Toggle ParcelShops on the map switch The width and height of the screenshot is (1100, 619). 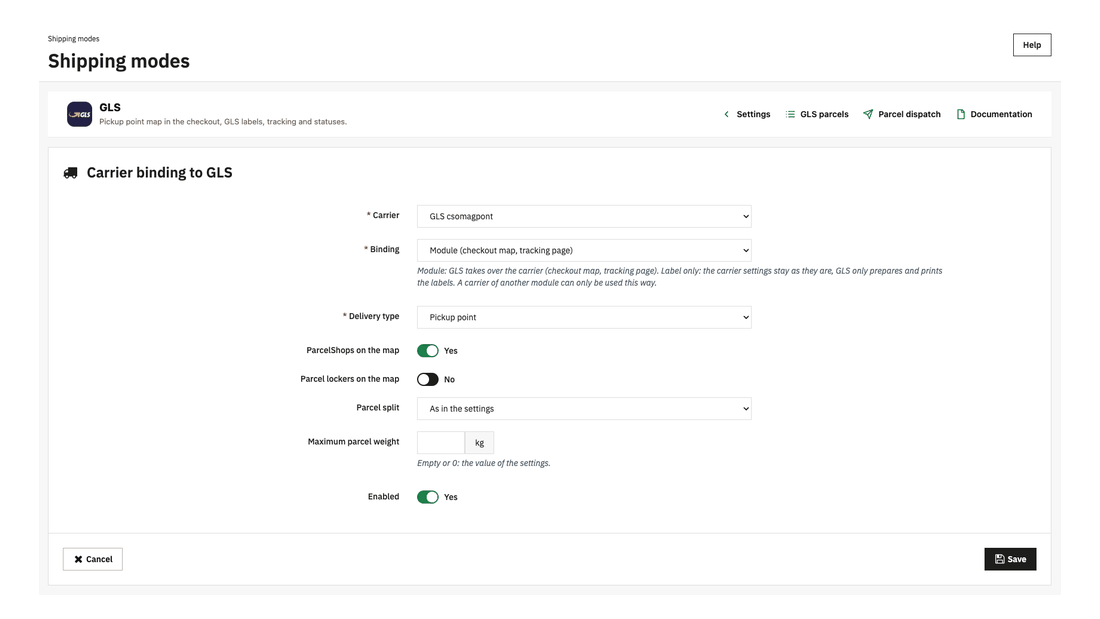pyautogui.click(x=427, y=351)
